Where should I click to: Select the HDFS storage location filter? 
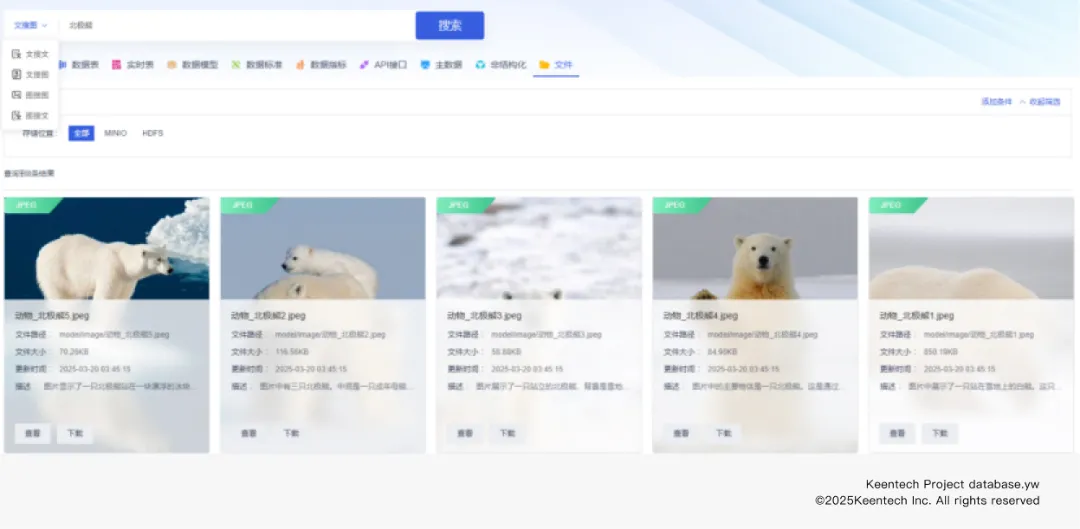(x=152, y=133)
